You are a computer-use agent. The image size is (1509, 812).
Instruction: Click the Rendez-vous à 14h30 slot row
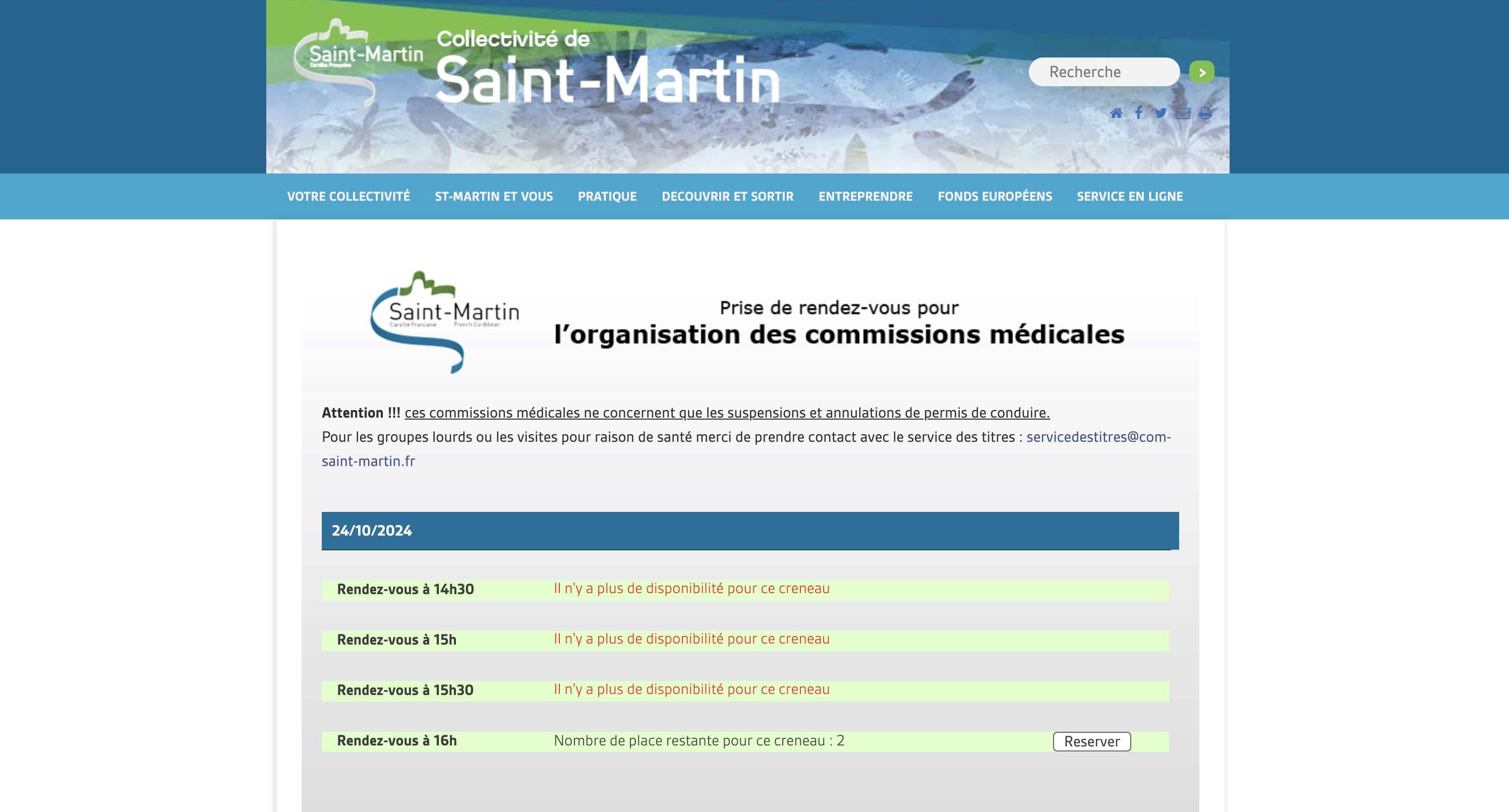[405, 589]
